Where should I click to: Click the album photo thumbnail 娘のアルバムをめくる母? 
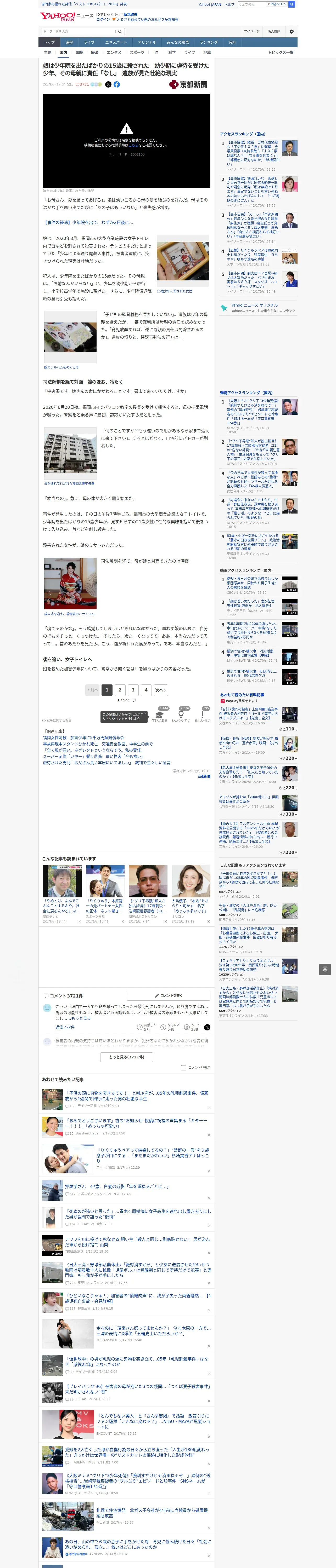[70, 337]
